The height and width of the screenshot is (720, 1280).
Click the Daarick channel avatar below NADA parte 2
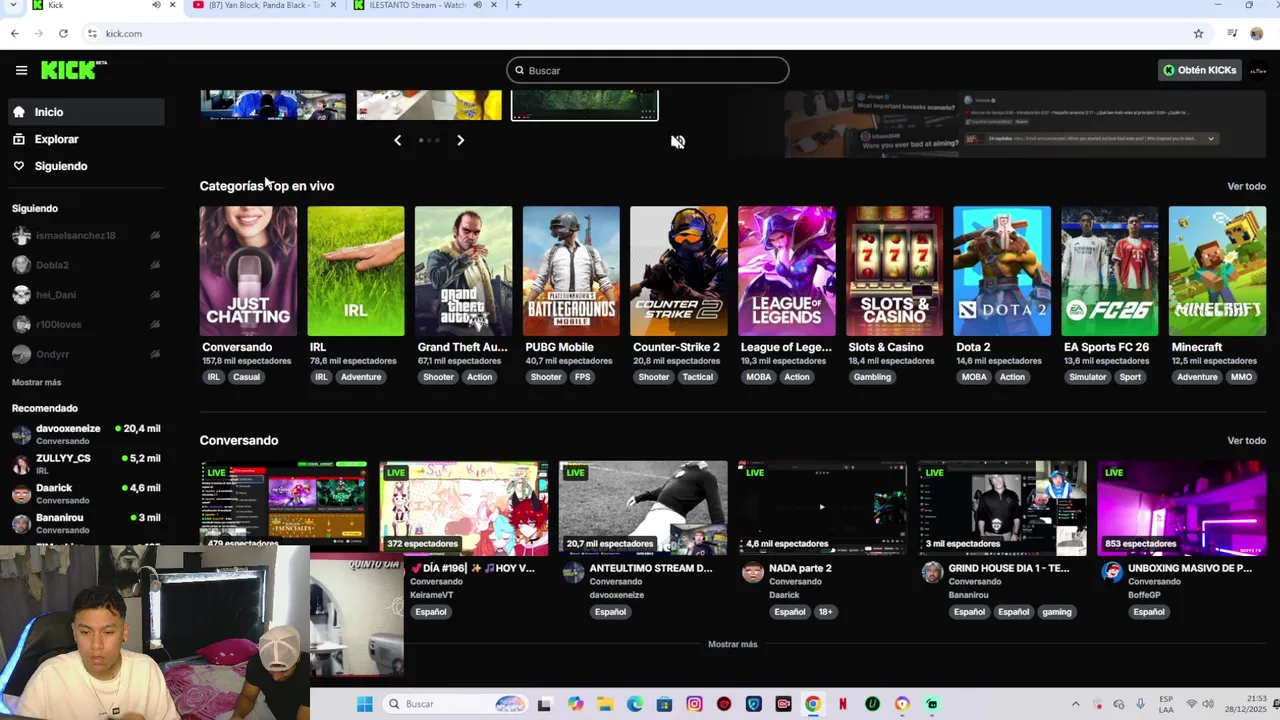point(752,572)
